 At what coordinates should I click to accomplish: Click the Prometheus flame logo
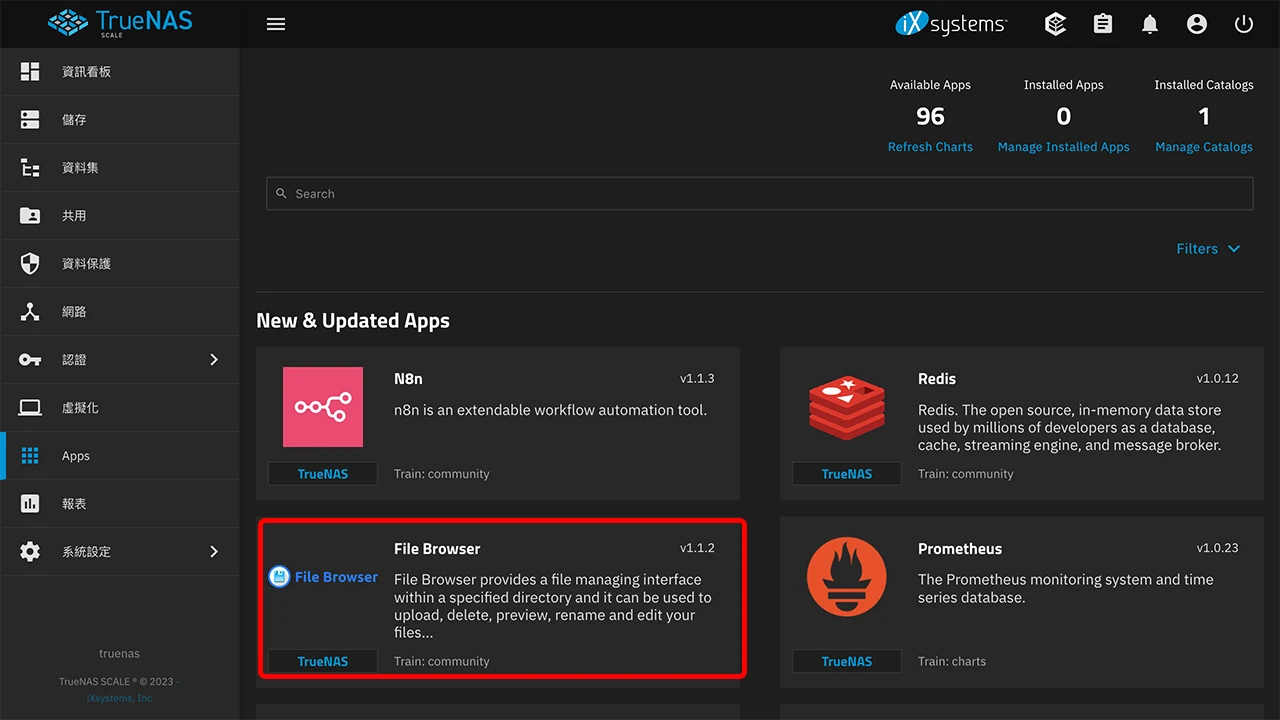coord(847,577)
